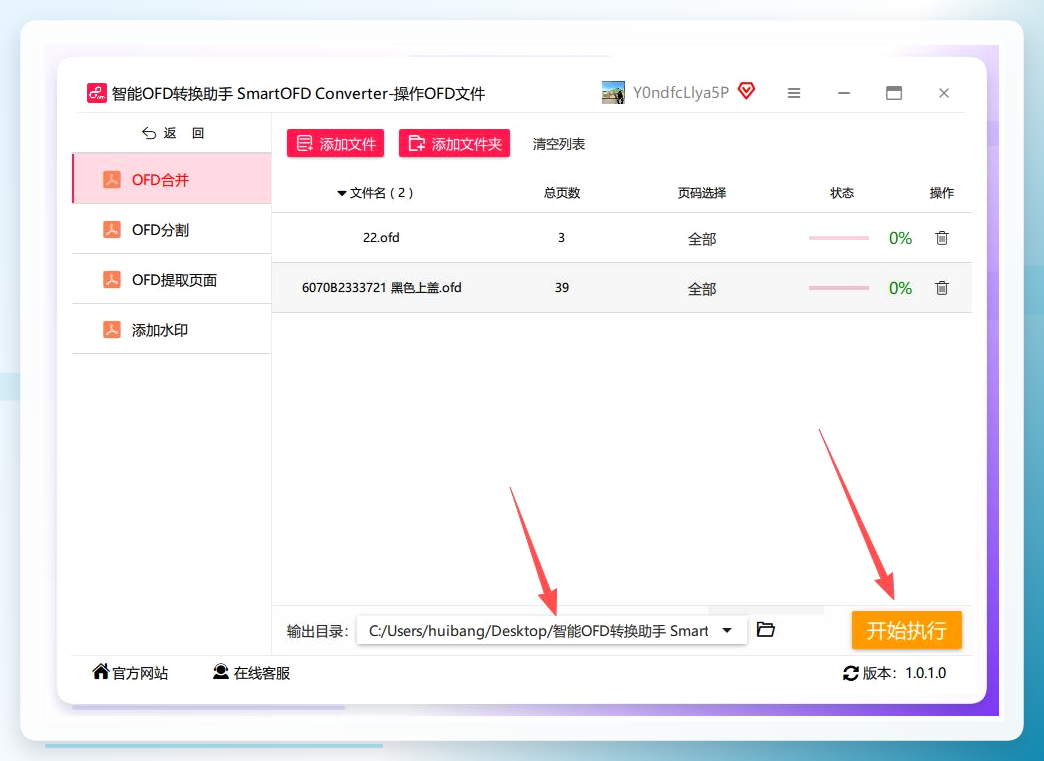Click the username Y0ndfcLlya5P
Viewport: 1044px width, 761px height.
(x=680, y=93)
